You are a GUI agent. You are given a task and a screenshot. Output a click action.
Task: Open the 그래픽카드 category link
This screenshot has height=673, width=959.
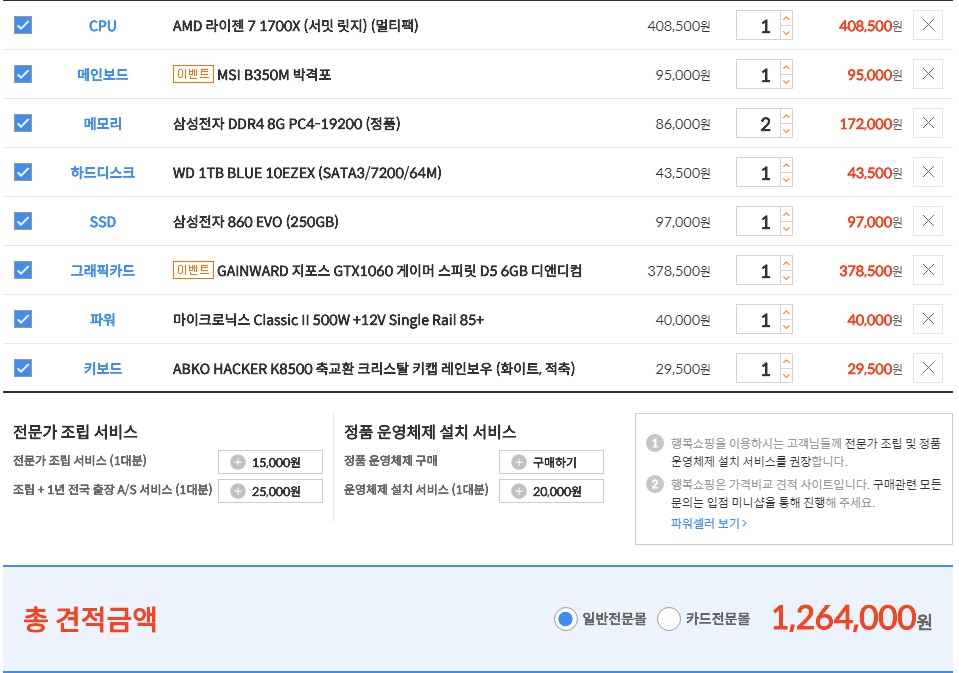tap(102, 270)
